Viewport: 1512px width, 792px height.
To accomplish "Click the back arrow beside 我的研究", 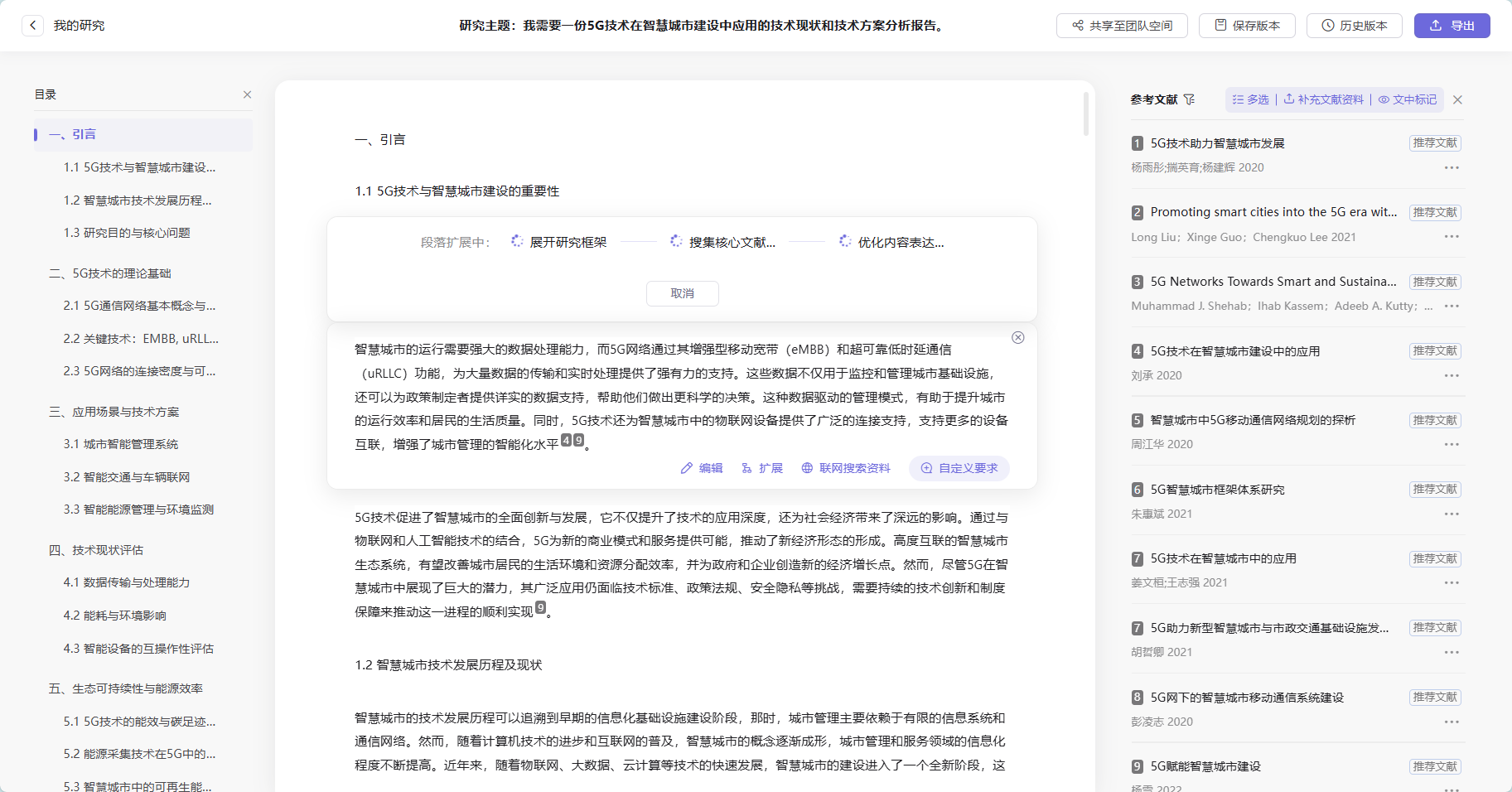I will pos(31,25).
